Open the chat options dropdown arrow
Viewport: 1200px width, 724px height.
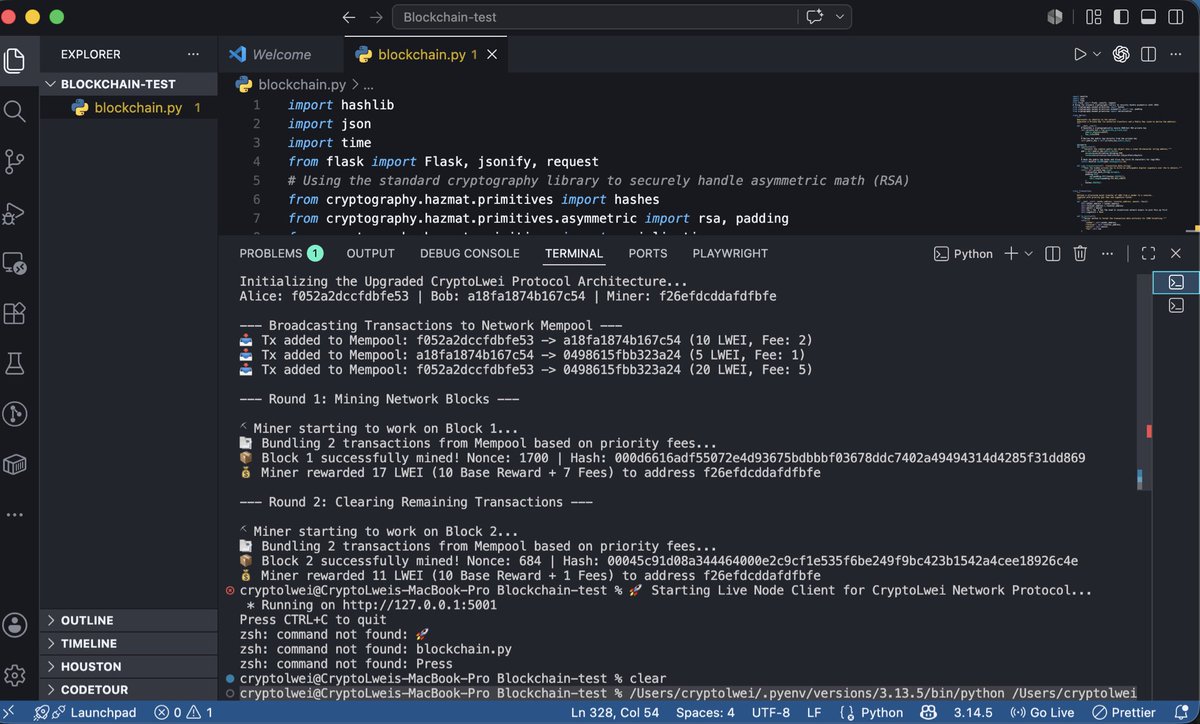pos(840,17)
